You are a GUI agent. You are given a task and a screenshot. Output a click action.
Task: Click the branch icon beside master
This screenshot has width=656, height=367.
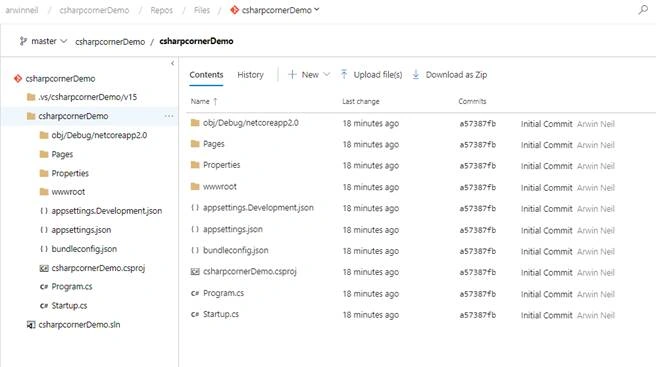pyautogui.click(x=23, y=41)
